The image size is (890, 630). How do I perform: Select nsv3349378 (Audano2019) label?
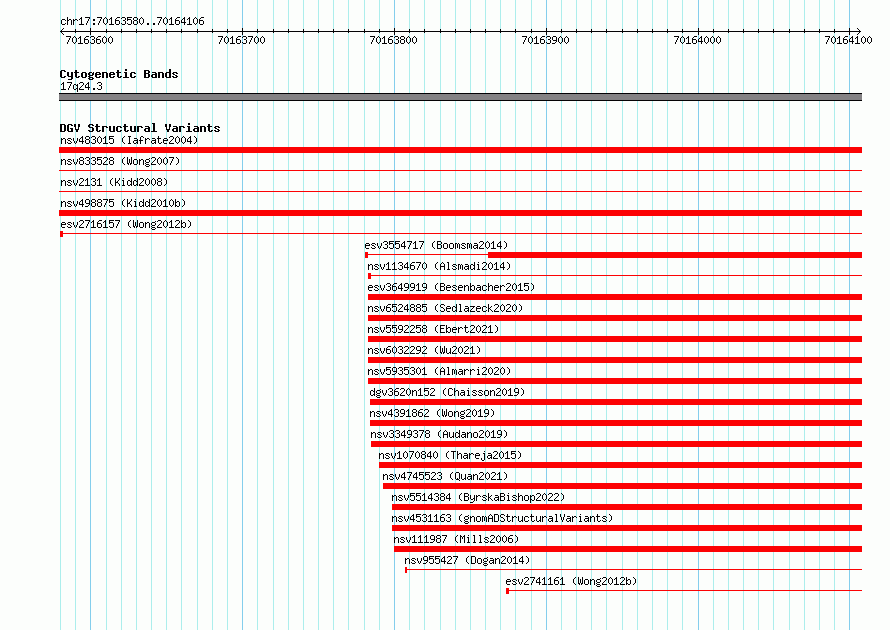(x=439, y=434)
